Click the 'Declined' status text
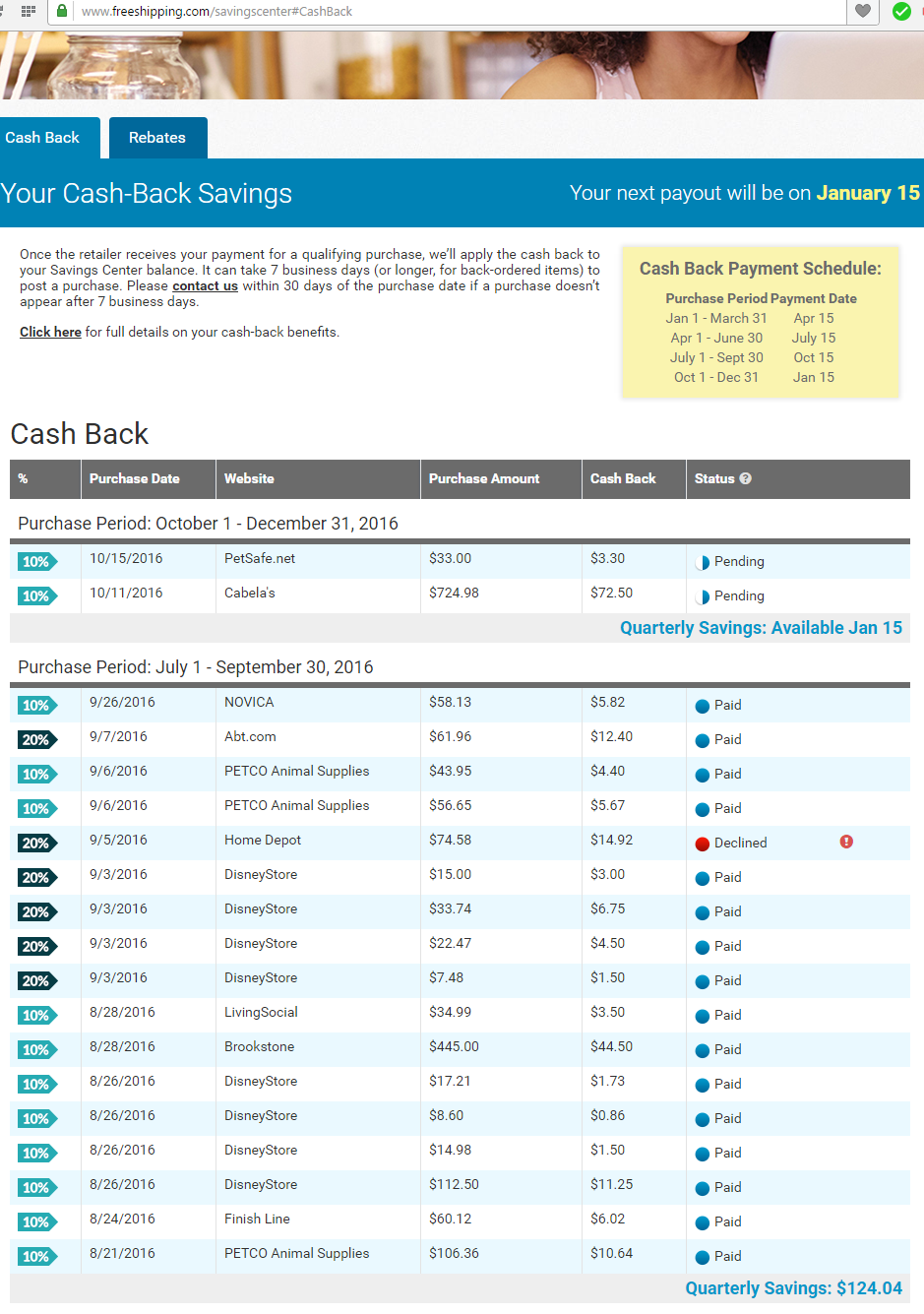This screenshot has height=1314, width=924. pyautogui.click(x=741, y=843)
